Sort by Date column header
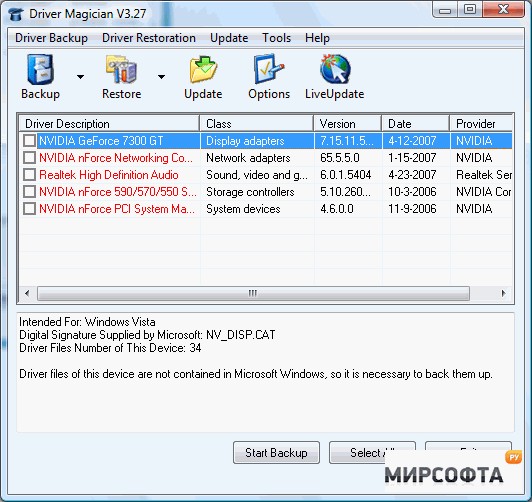 click(x=416, y=123)
